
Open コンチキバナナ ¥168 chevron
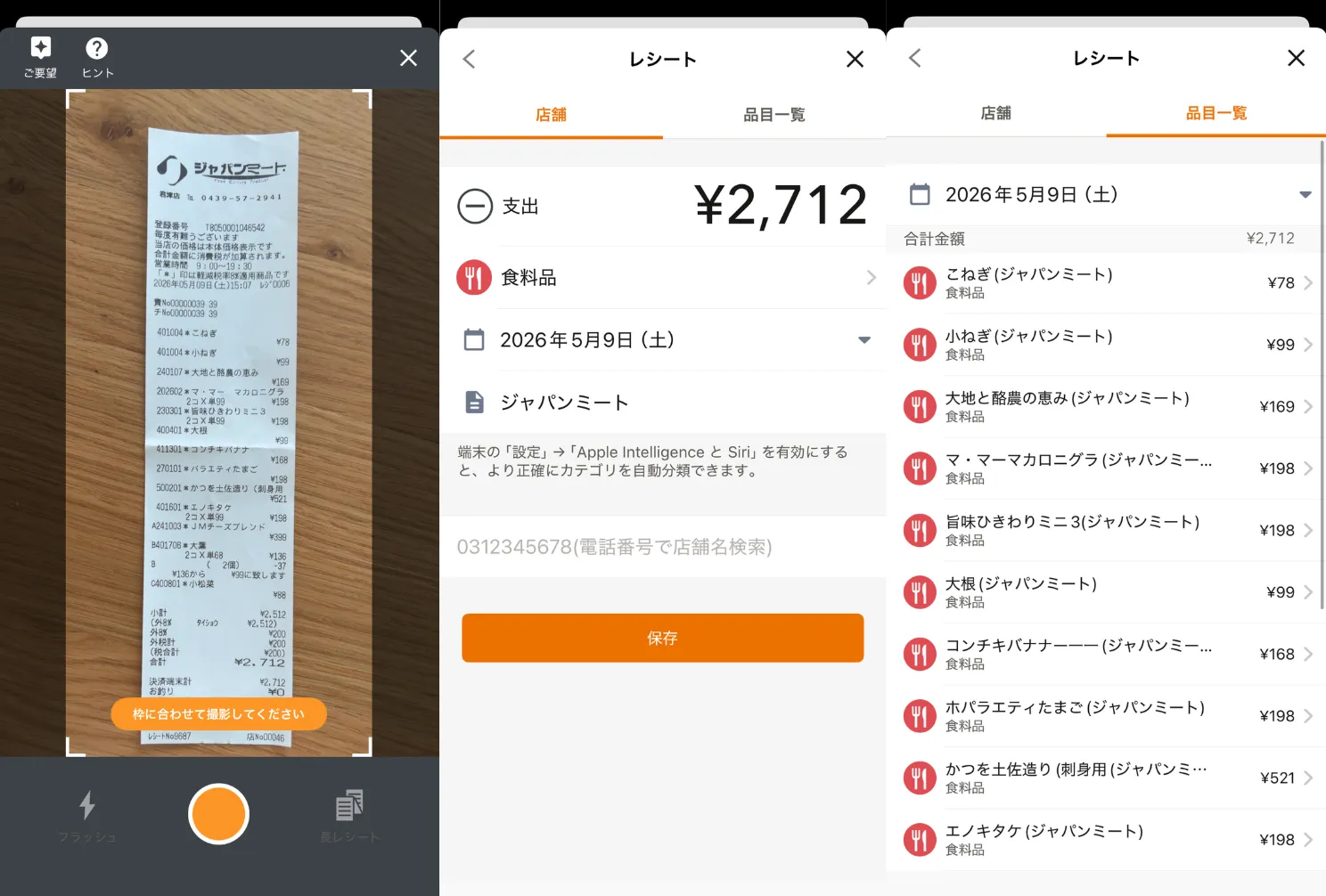tap(1307, 655)
